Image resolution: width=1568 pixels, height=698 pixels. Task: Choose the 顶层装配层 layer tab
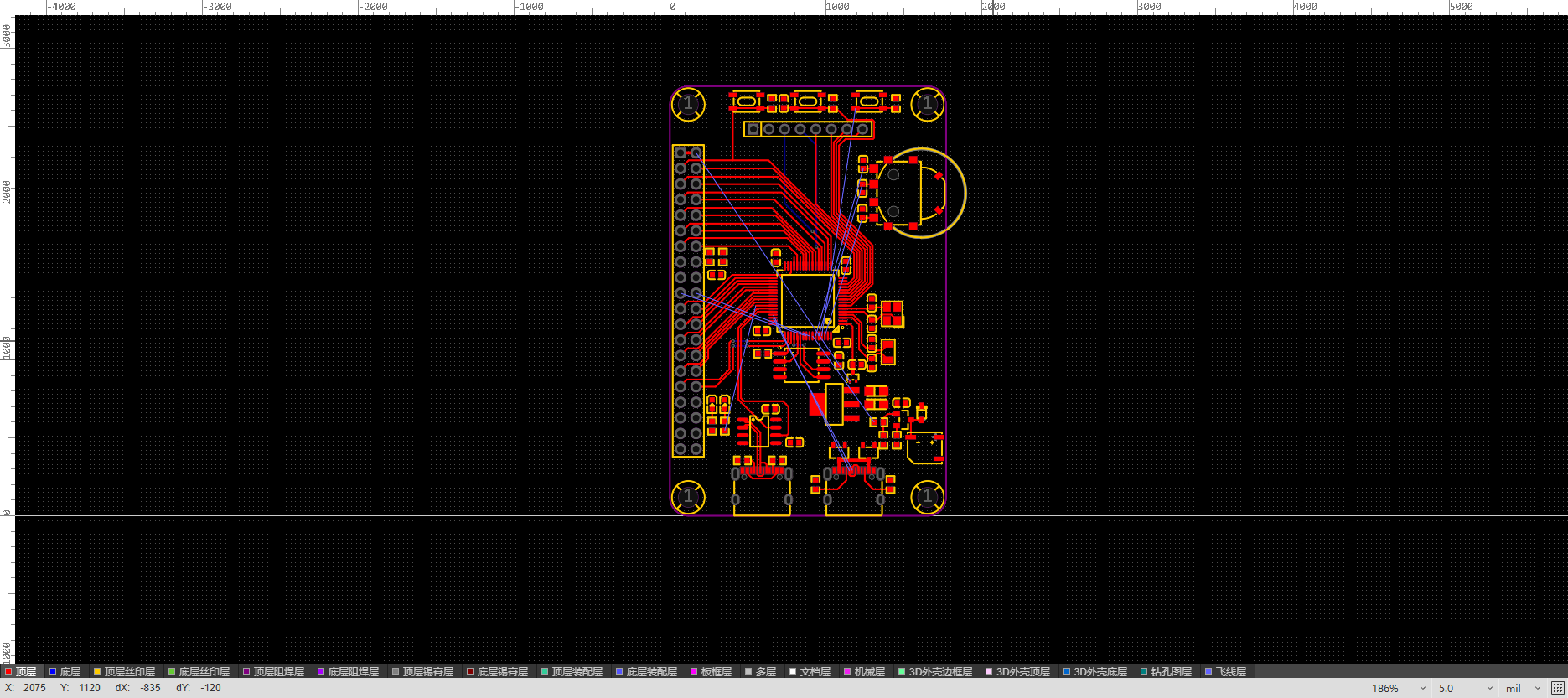pyautogui.click(x=572, y=672)
